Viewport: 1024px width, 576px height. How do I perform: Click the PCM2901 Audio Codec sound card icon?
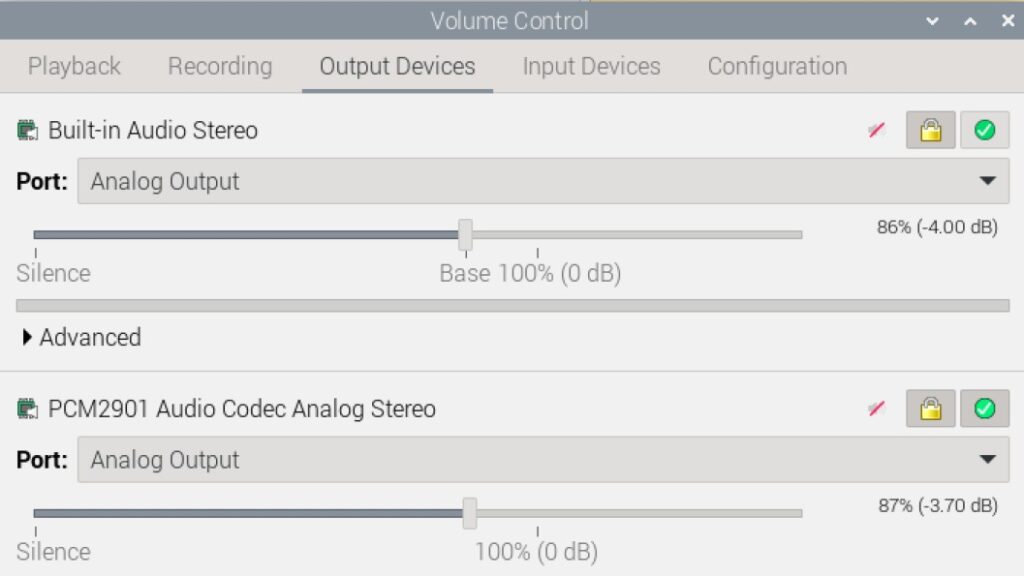[27, 409]
